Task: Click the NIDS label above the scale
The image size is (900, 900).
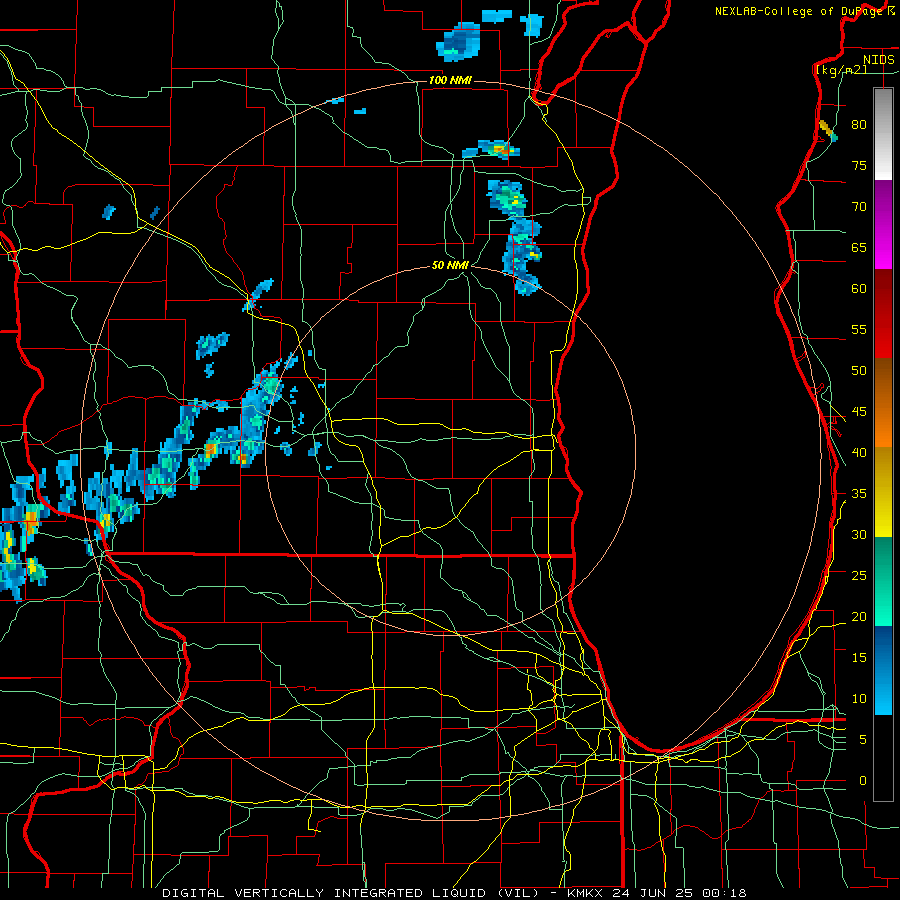Action: point(879,60)
